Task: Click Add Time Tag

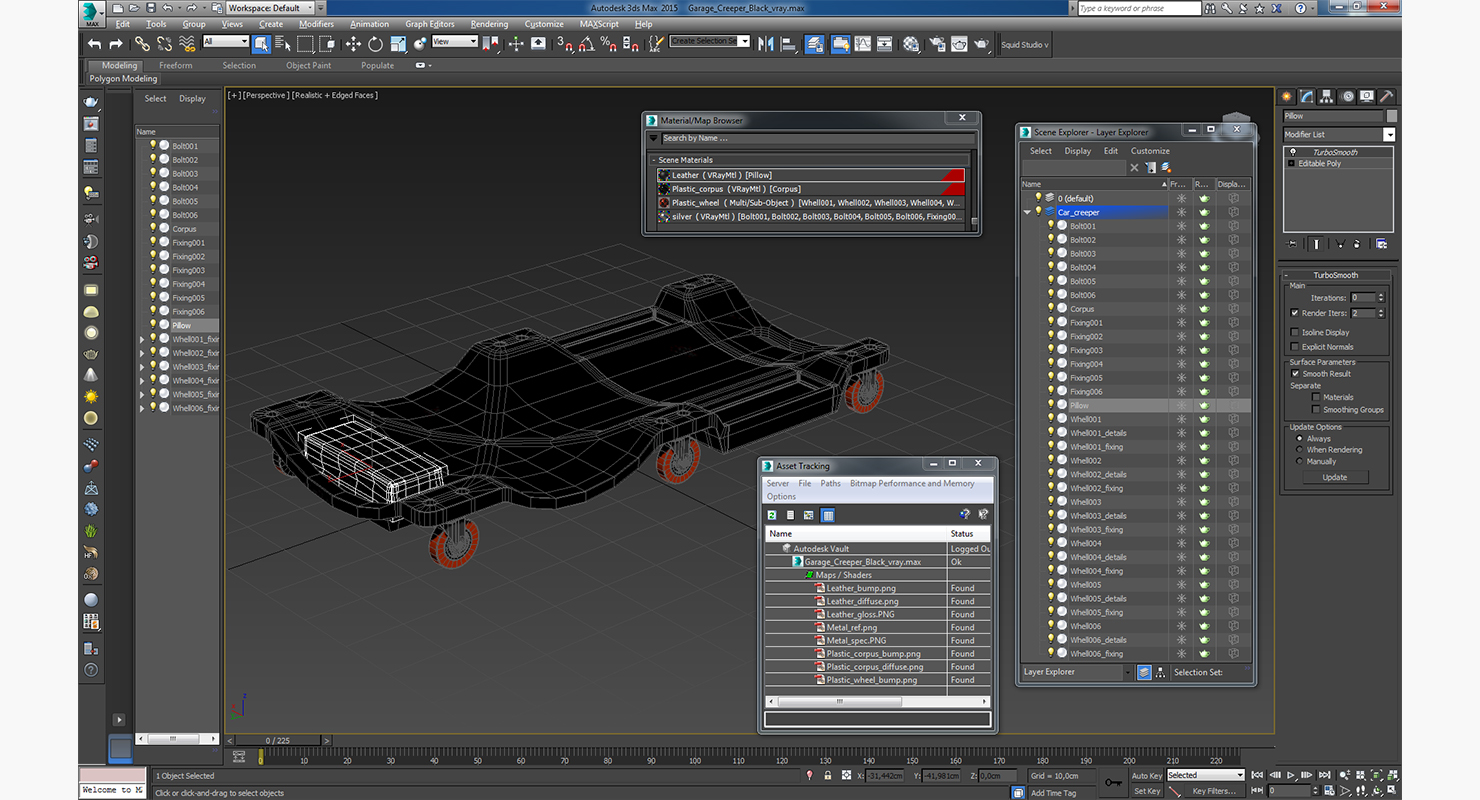Action: point(1053,793)
